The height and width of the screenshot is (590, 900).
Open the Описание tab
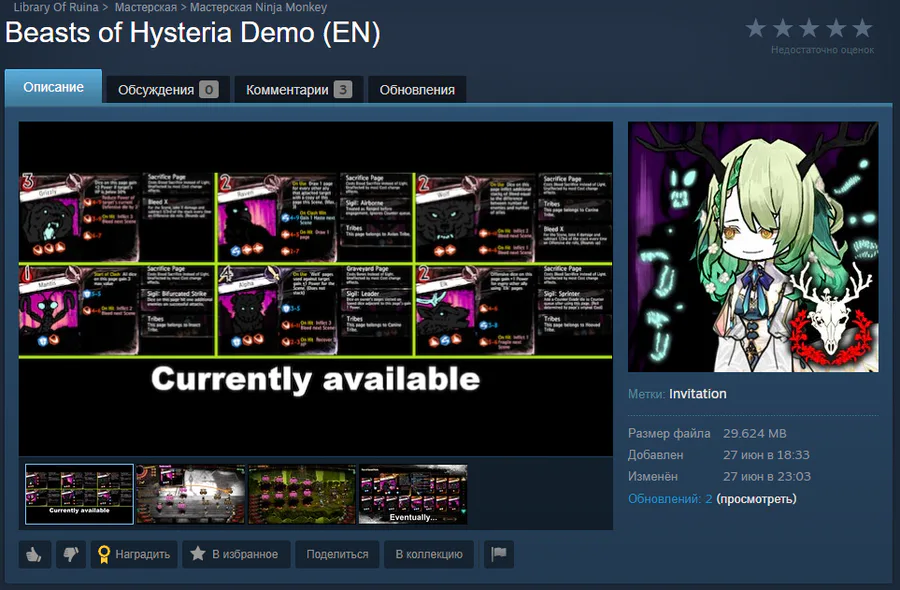click(53, 87)
